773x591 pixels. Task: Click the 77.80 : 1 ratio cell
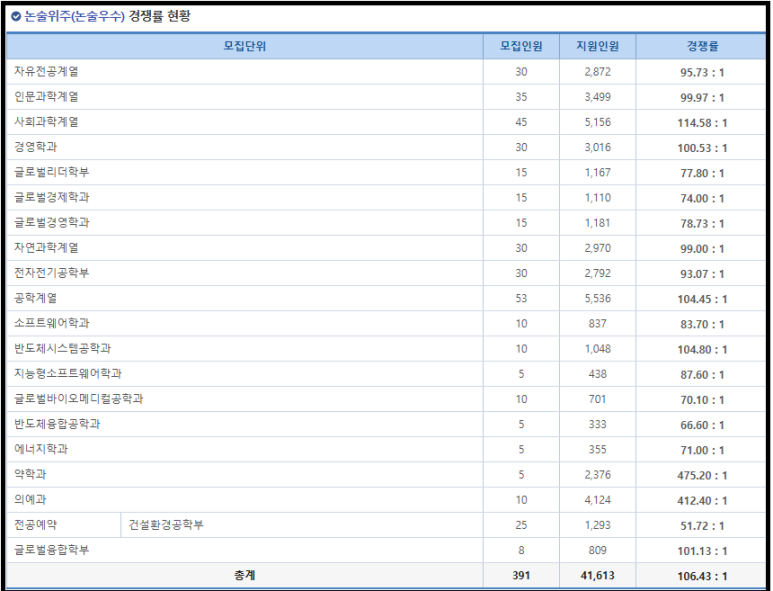702,173
